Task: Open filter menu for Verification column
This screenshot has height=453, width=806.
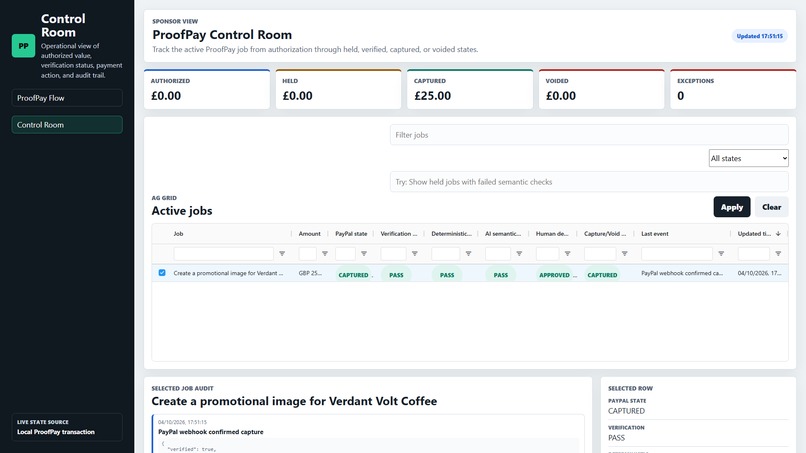Action: [x=414, y=253]
